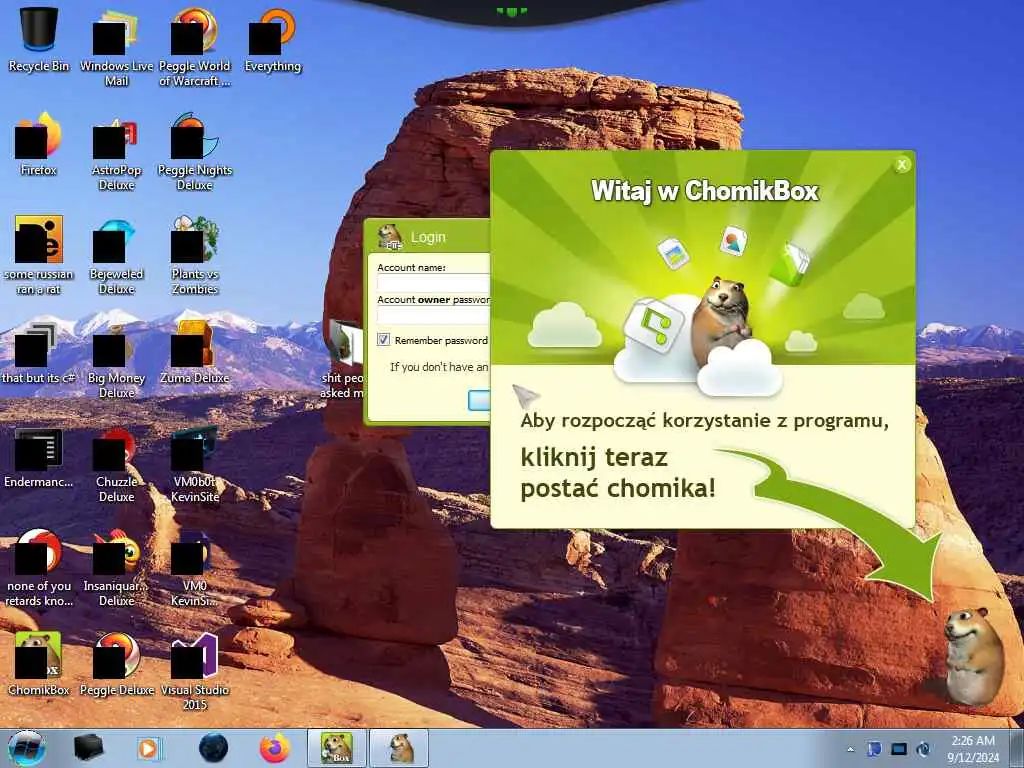Click the hamster character at screen corner
The image size is (1024, 768).
(x=972, y=657)
